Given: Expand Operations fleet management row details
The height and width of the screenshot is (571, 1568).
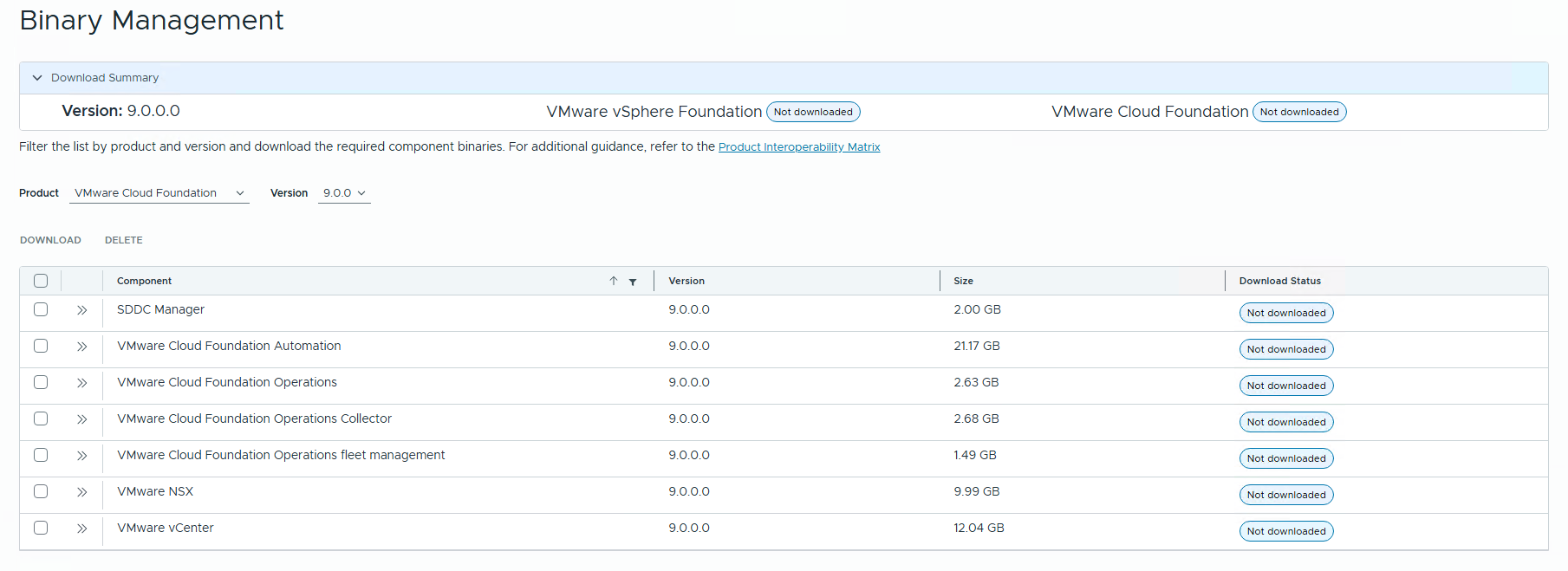Looking at the screenshot, I should pos(82,456).
